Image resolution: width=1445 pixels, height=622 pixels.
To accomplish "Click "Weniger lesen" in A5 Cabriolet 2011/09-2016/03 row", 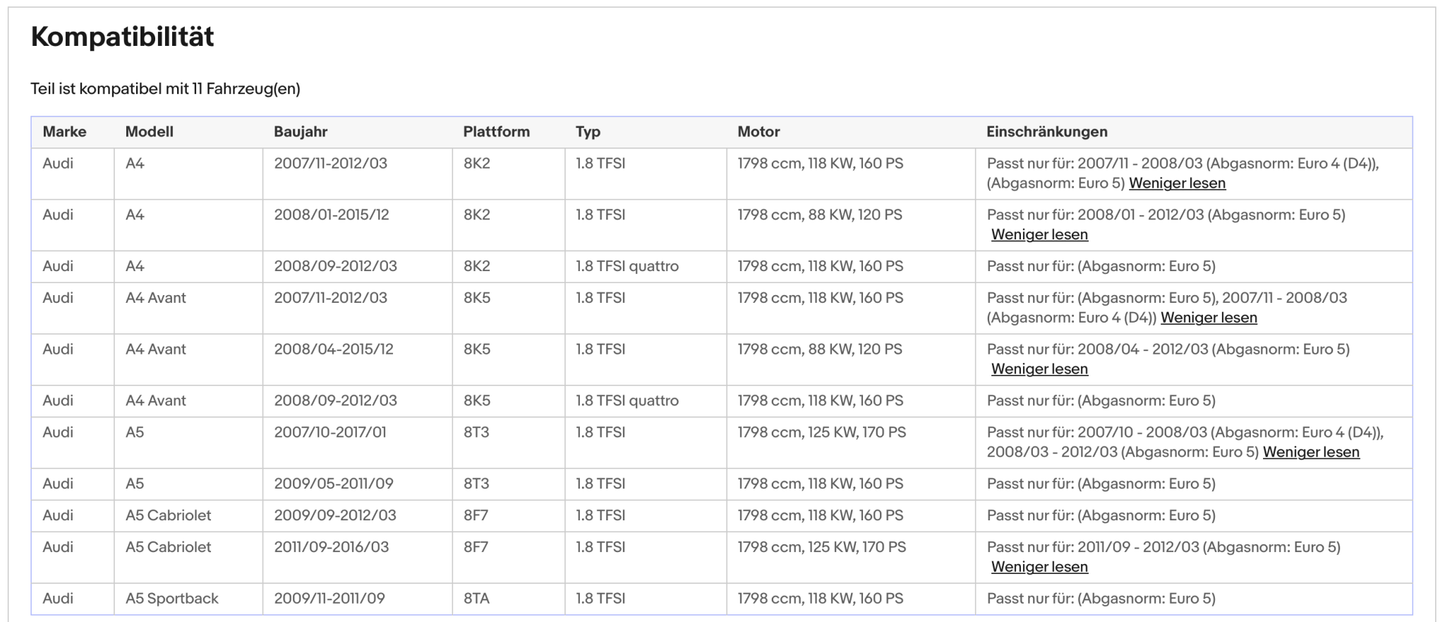I will coord(1039,567).
